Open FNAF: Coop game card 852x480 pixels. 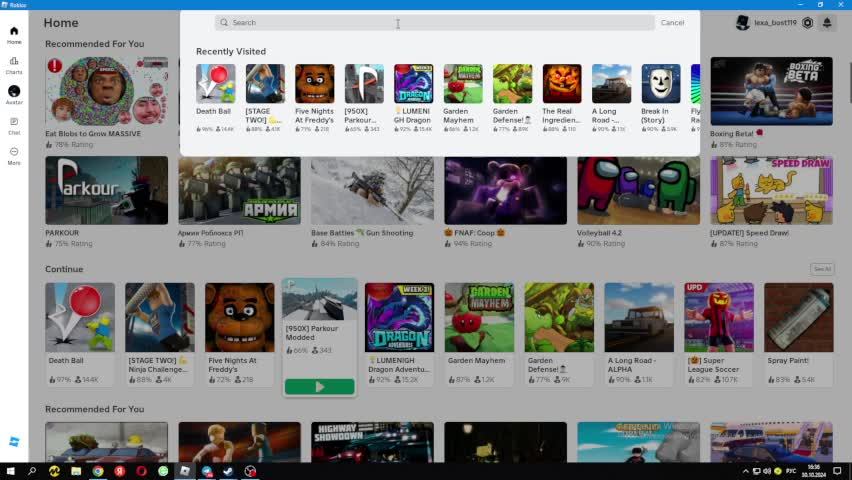[505, 202]
